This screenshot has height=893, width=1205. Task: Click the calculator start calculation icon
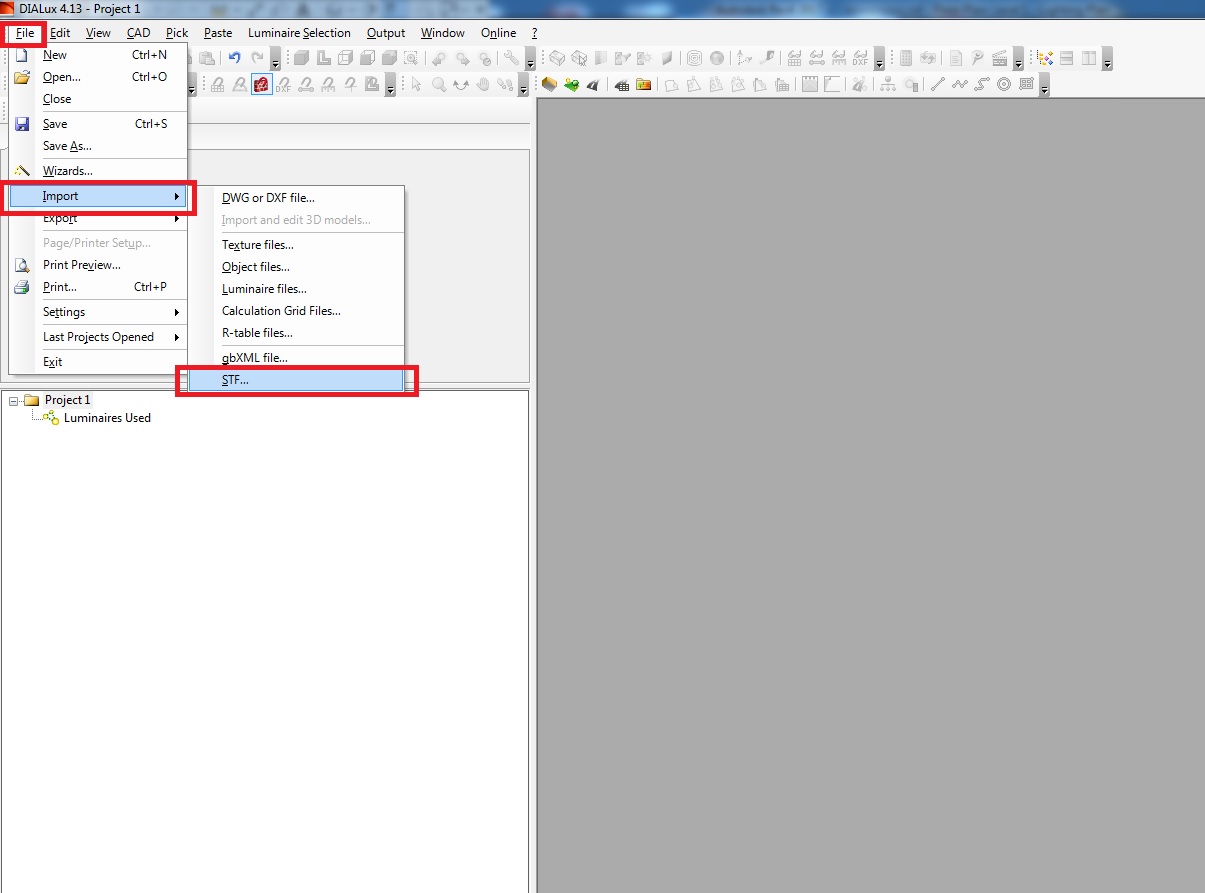906,58
